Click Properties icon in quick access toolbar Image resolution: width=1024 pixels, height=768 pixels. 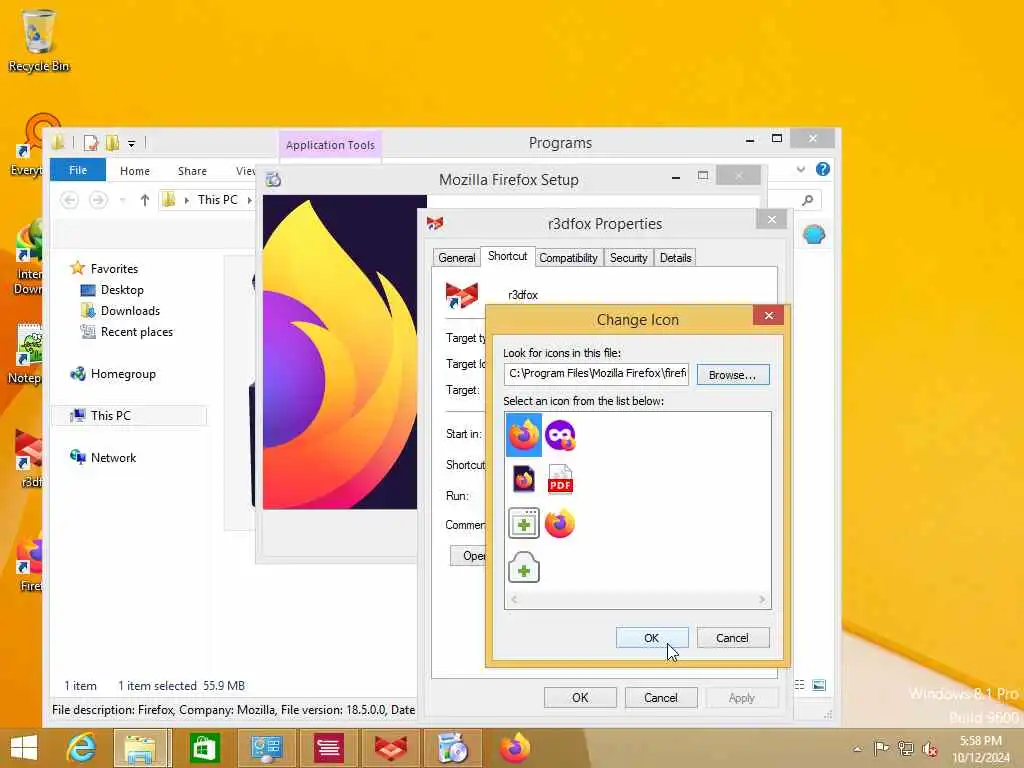tap(91, 142)
